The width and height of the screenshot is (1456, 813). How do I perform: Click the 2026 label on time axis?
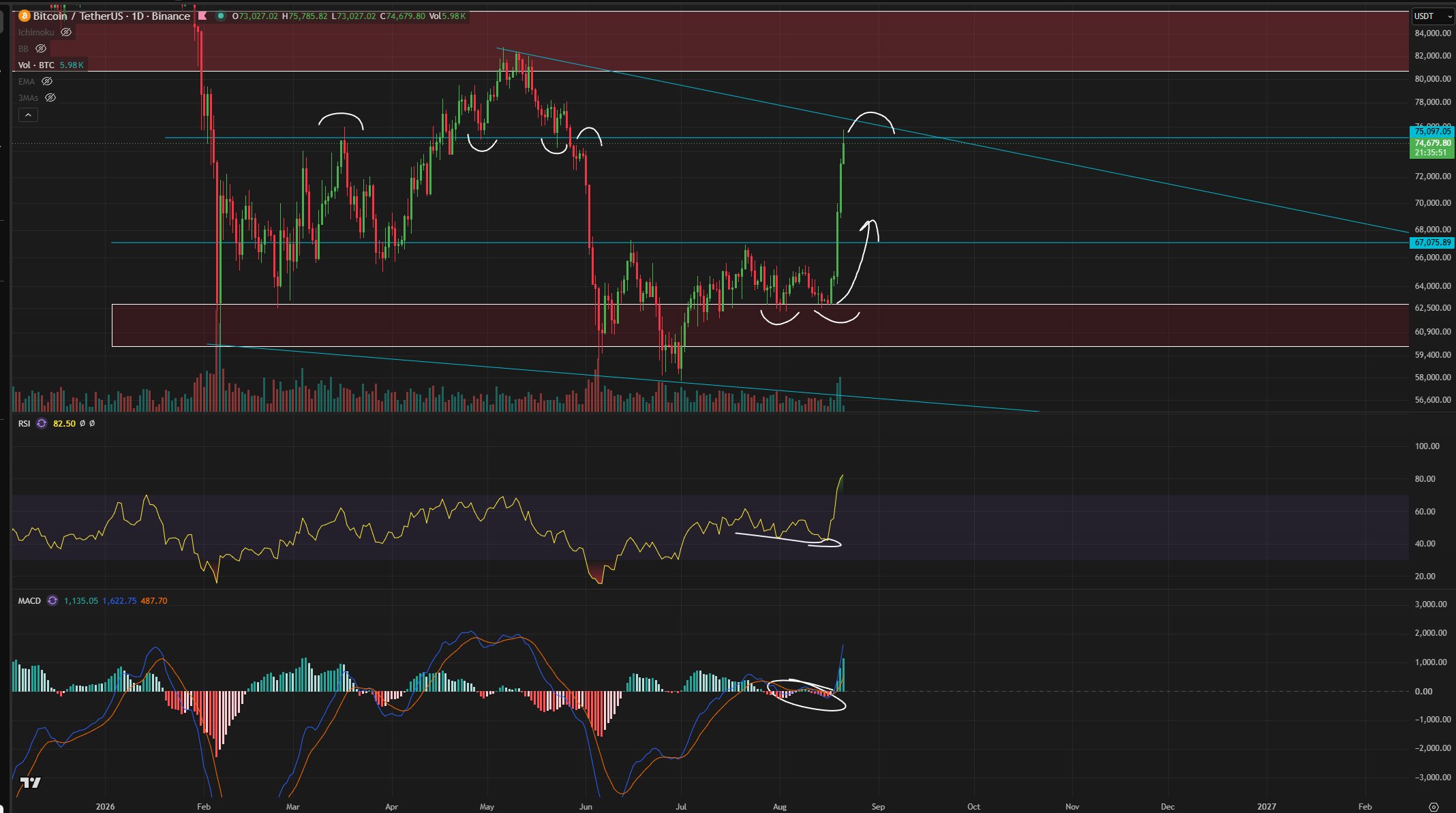click(105, 807)
